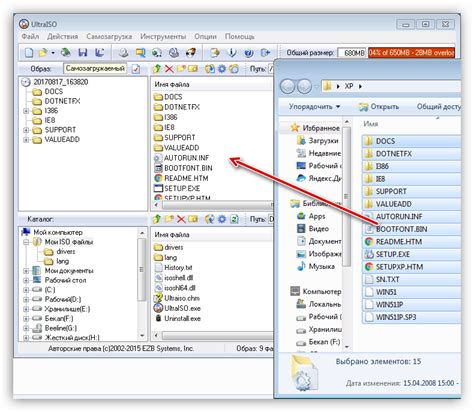Click the Burn CD/DVD image icon

(190, 53)
